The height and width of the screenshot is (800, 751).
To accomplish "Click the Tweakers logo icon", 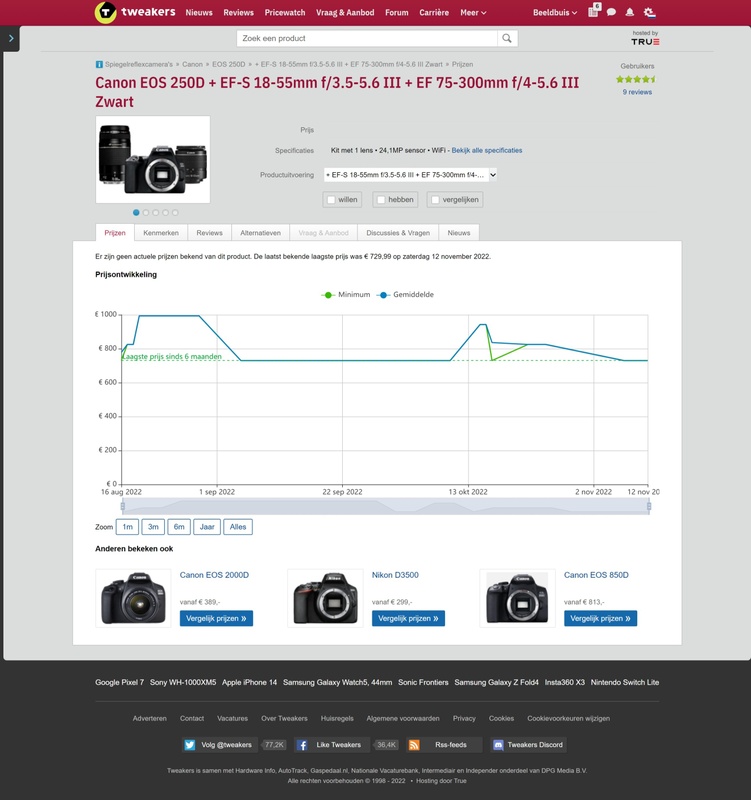I will [x=106, y=12].
